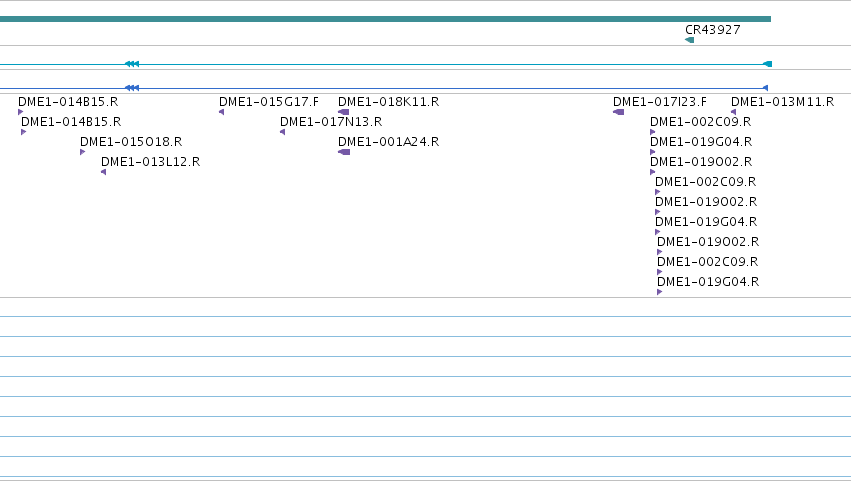Select the DME1-015O18.R feature label

tap(131, 142)
